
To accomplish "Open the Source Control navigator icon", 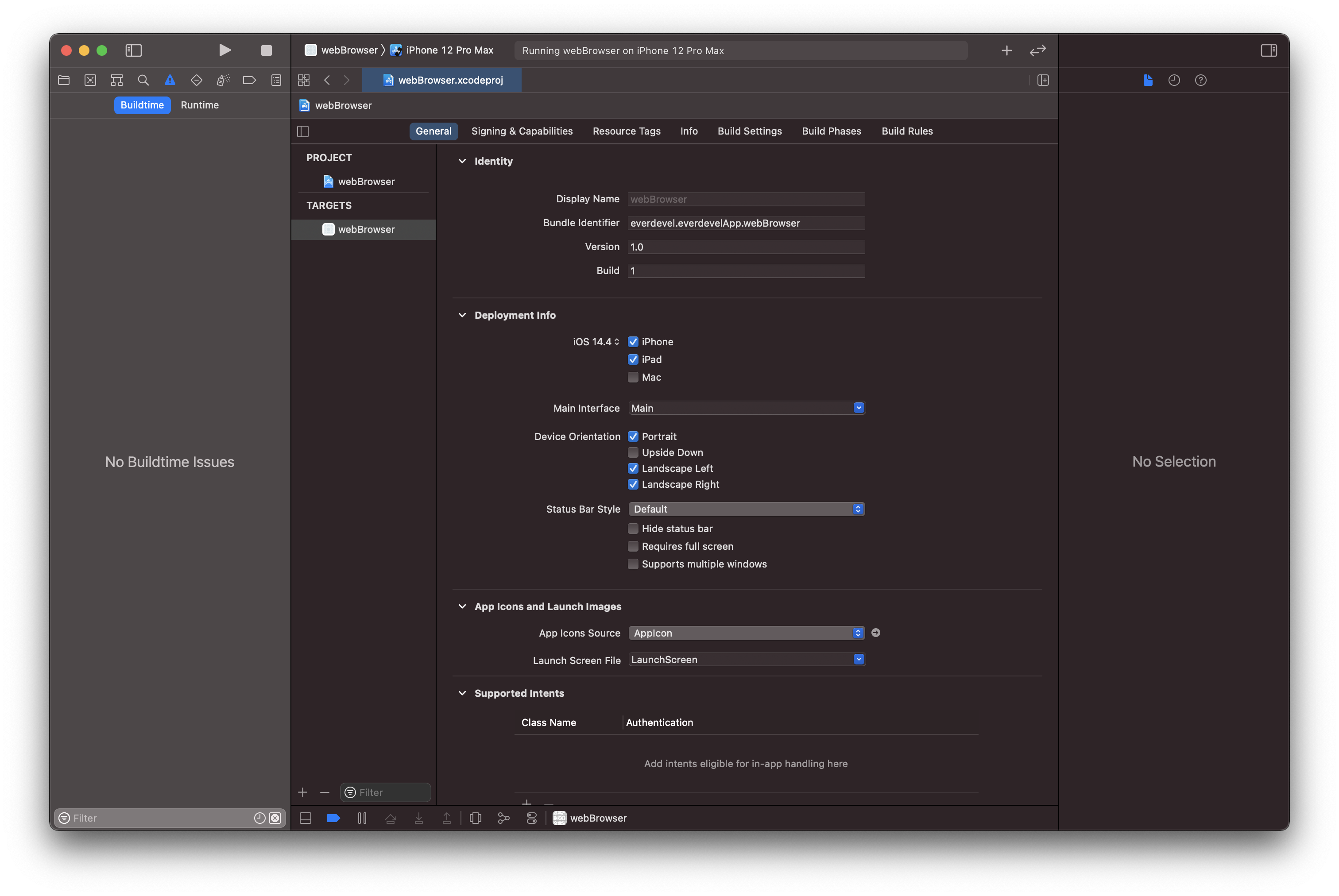I will (x=90, y=80).
